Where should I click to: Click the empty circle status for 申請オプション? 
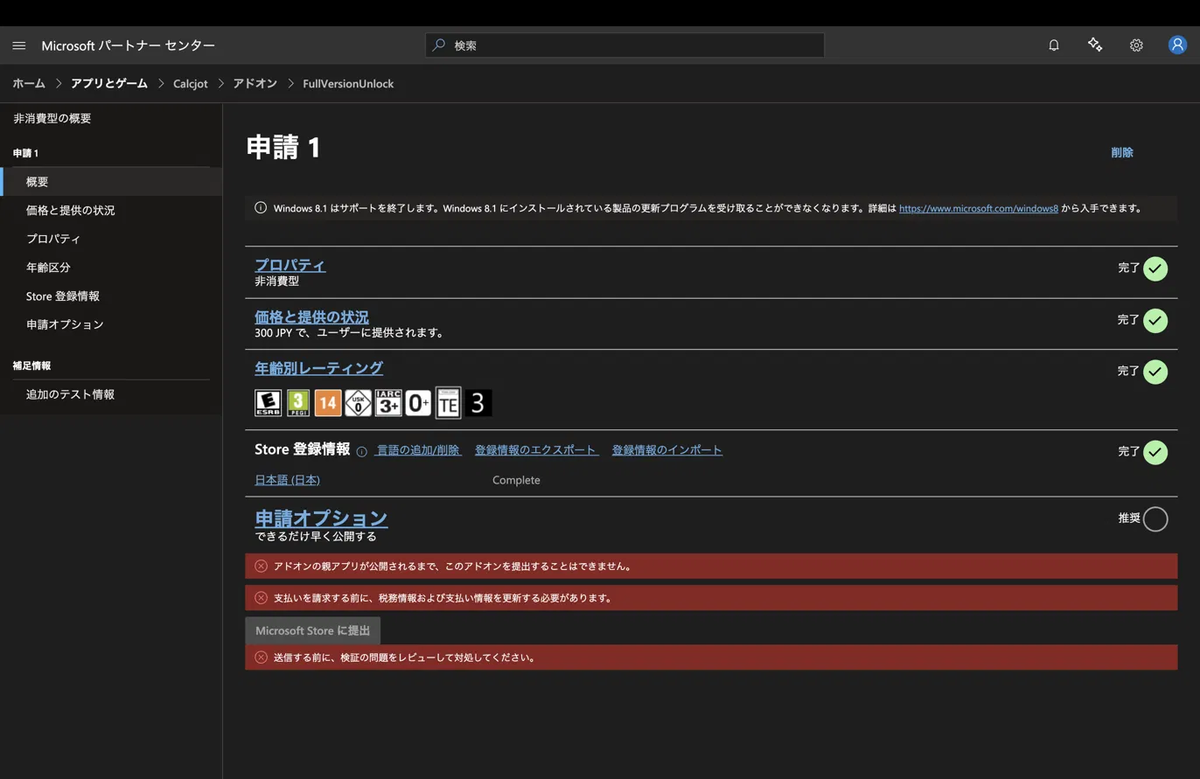[x=1155, y=519]
